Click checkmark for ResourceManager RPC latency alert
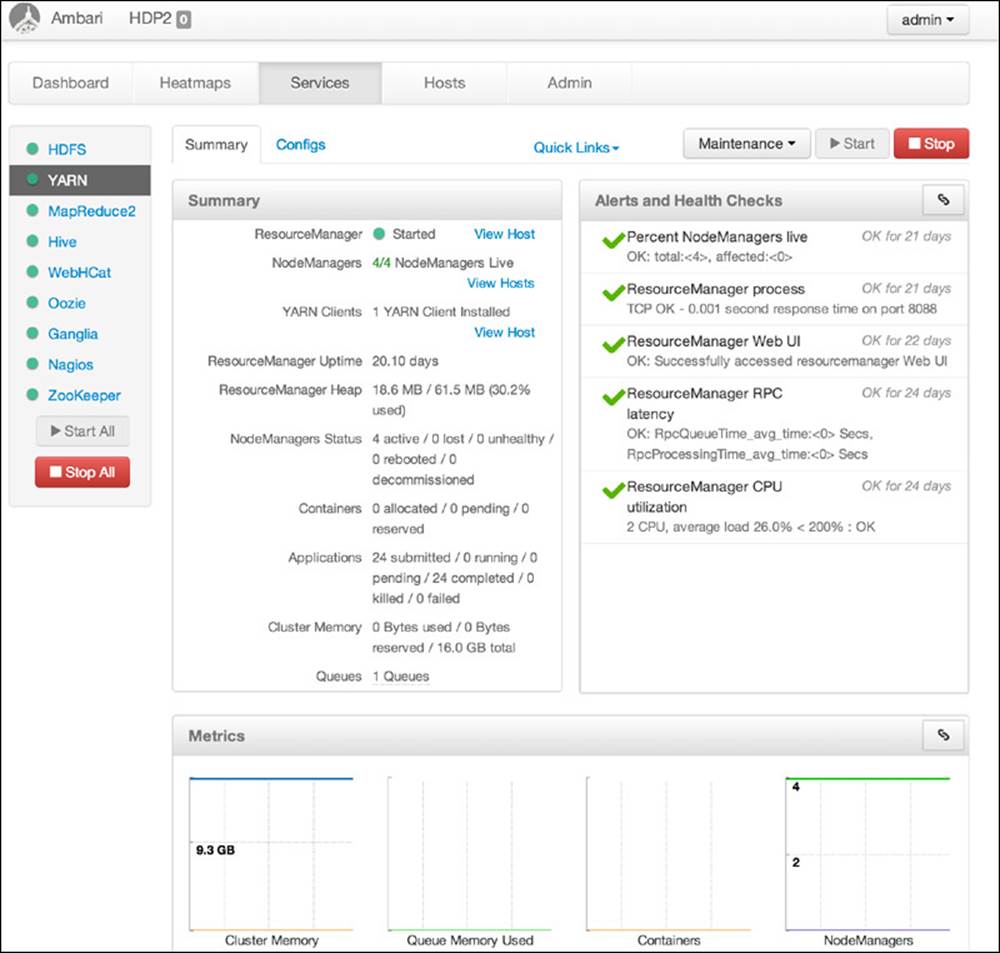The image size is (1000, 953). pos(613,397)
